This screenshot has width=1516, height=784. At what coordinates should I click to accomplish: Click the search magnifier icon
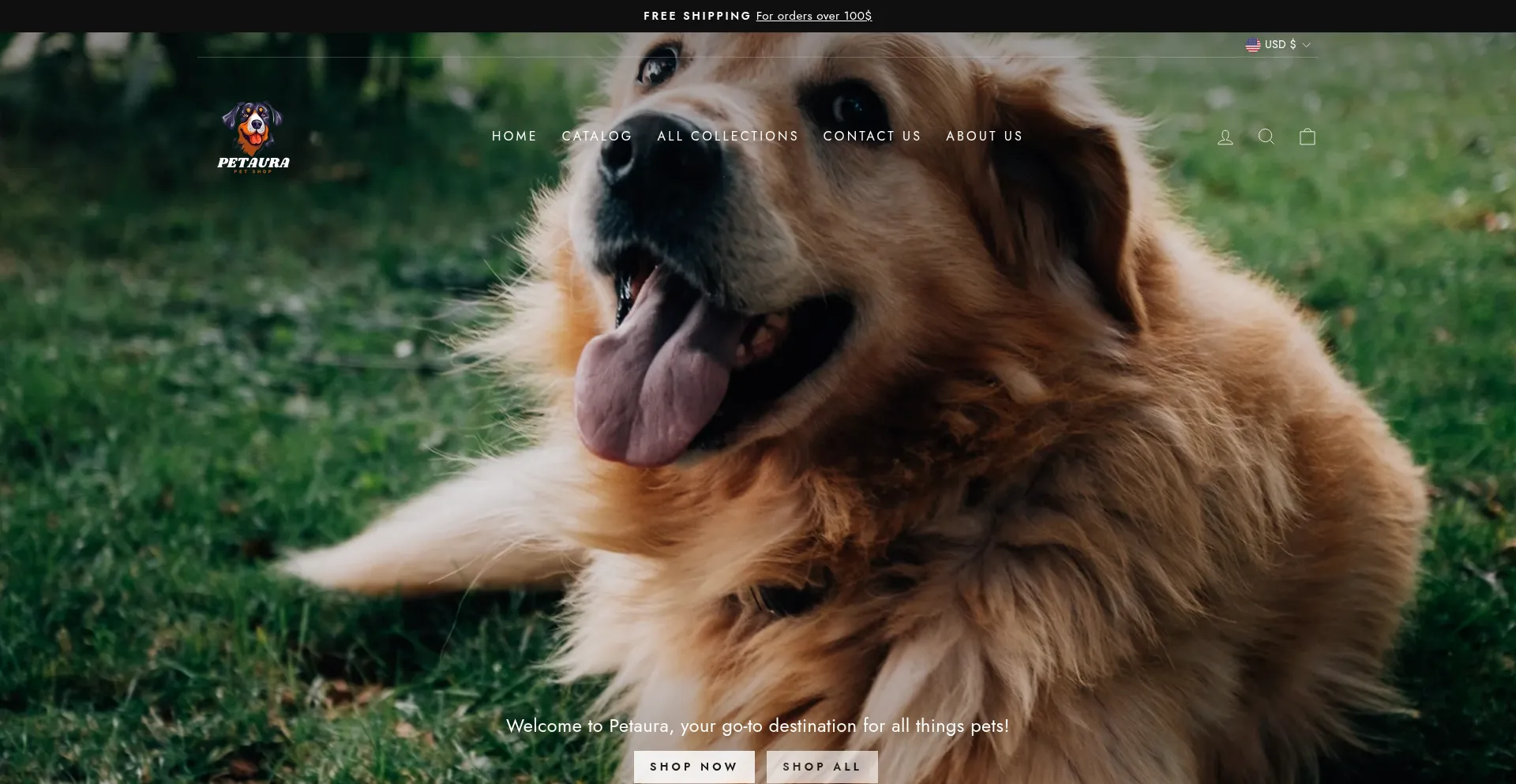point(1266,137)
